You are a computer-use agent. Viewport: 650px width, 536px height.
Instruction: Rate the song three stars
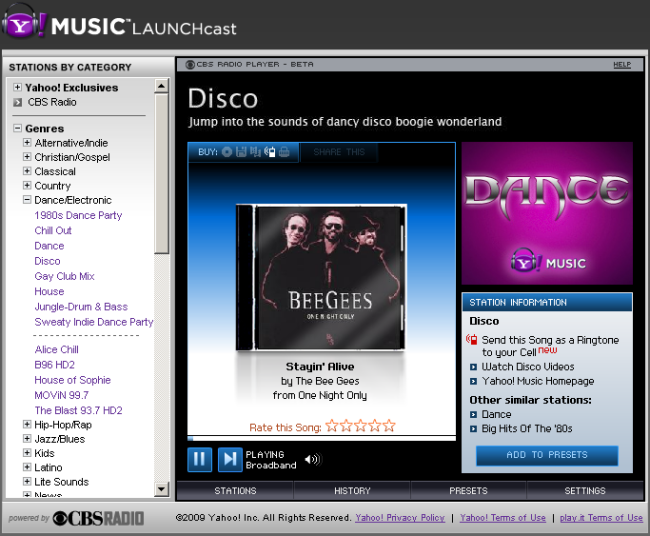[x=360, y=426]
